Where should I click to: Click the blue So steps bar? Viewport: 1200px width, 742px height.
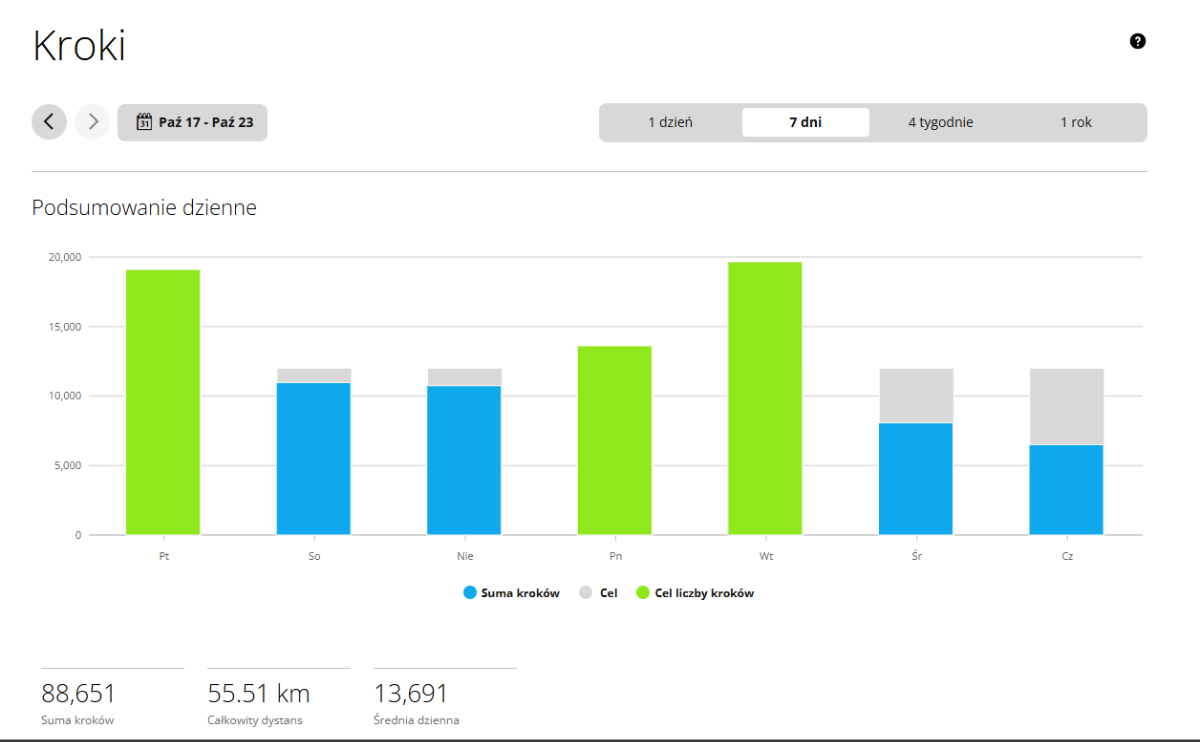click(314, 459)
